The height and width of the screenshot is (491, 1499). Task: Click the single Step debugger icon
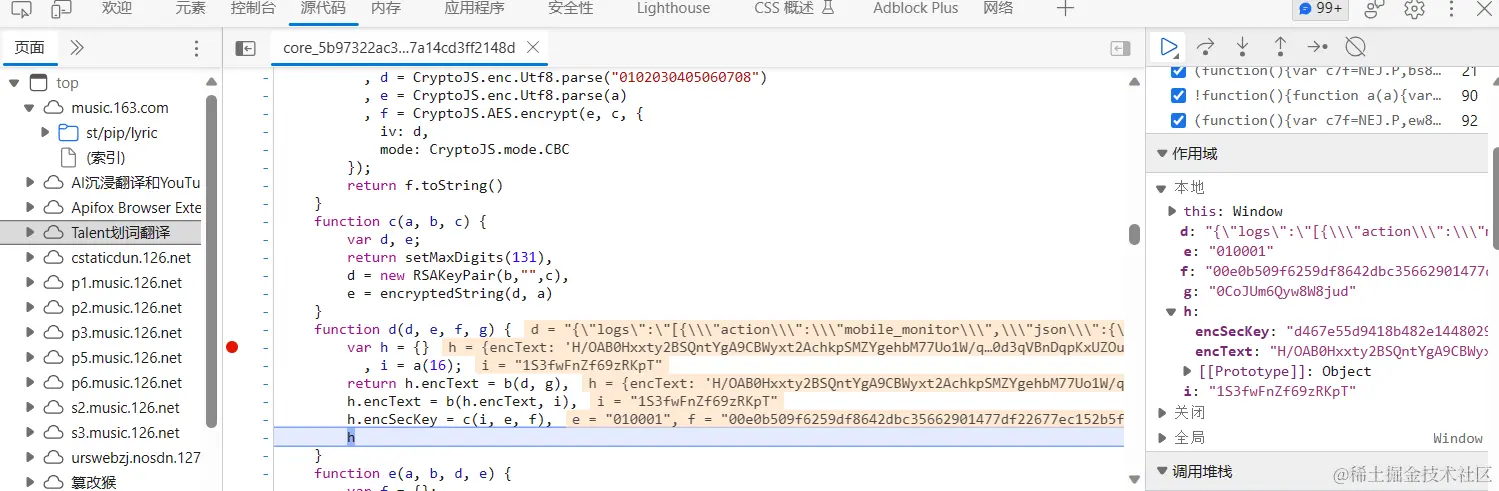tap(1318, 47)
